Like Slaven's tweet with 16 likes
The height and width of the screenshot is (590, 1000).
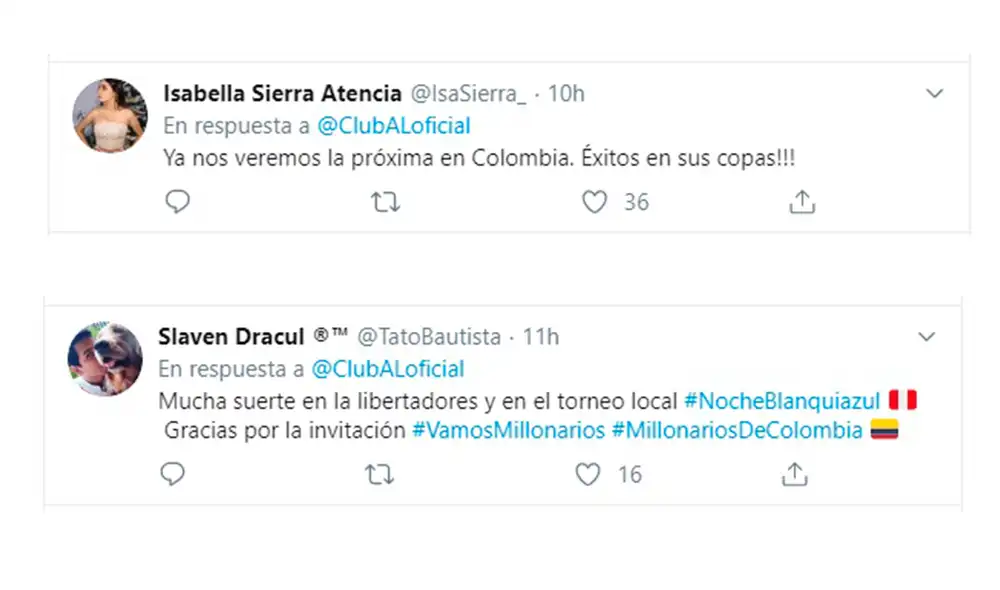[x=588, y=474]
